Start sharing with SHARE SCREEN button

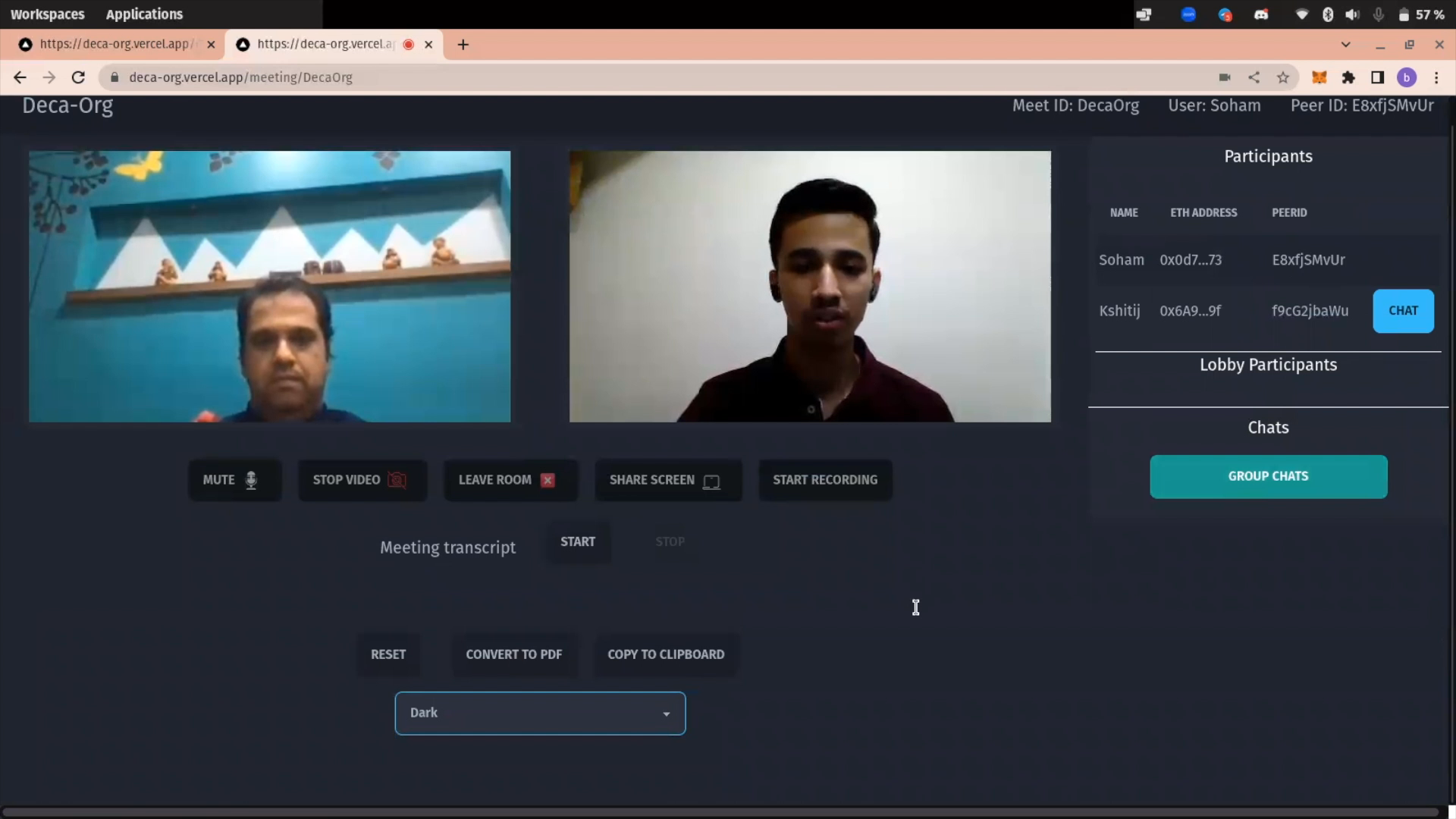pyautogui.click(x=668, y=480)
